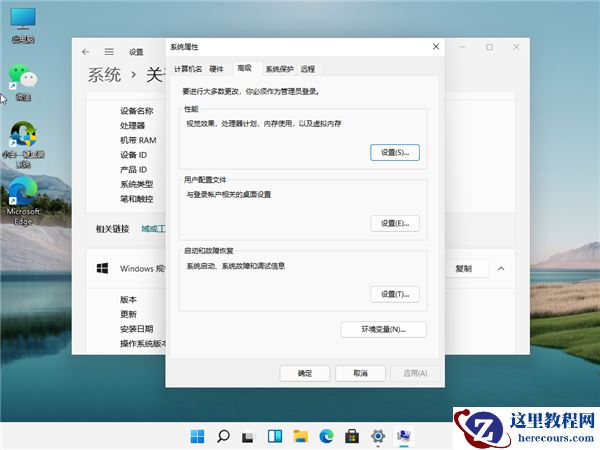Collapse the Windows specifications chevron
This screenshot has width=600, height=450.
[x=501, y=269]
